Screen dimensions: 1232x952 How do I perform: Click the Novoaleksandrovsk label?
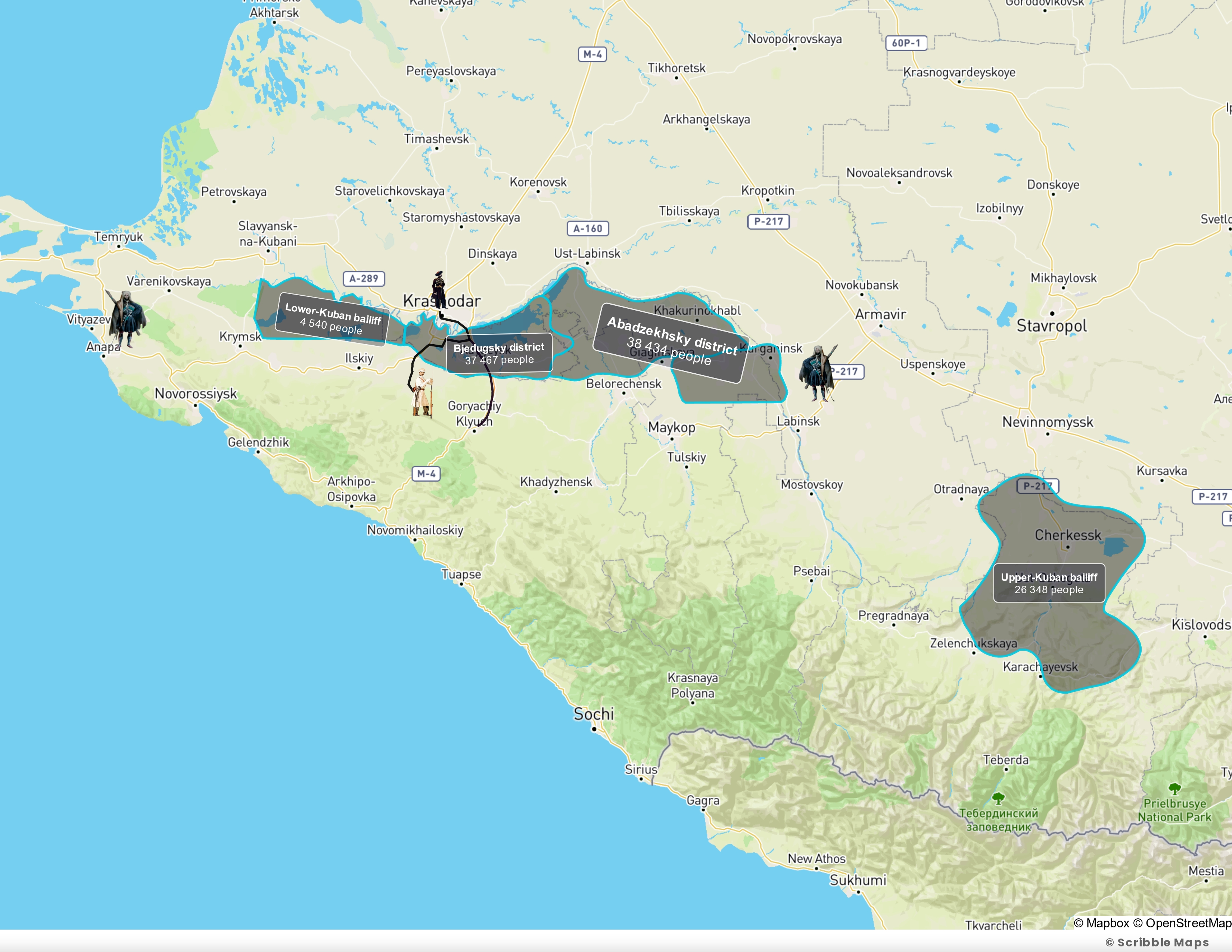(899, 172)
